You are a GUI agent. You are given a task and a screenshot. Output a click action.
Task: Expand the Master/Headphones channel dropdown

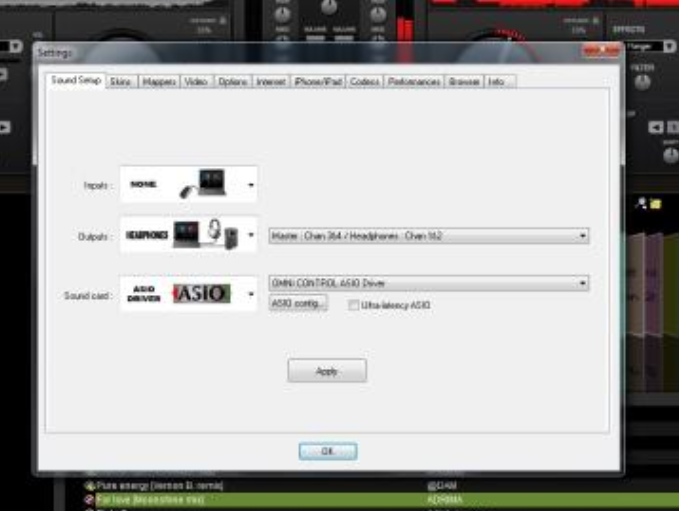click(x=582, y=236)
